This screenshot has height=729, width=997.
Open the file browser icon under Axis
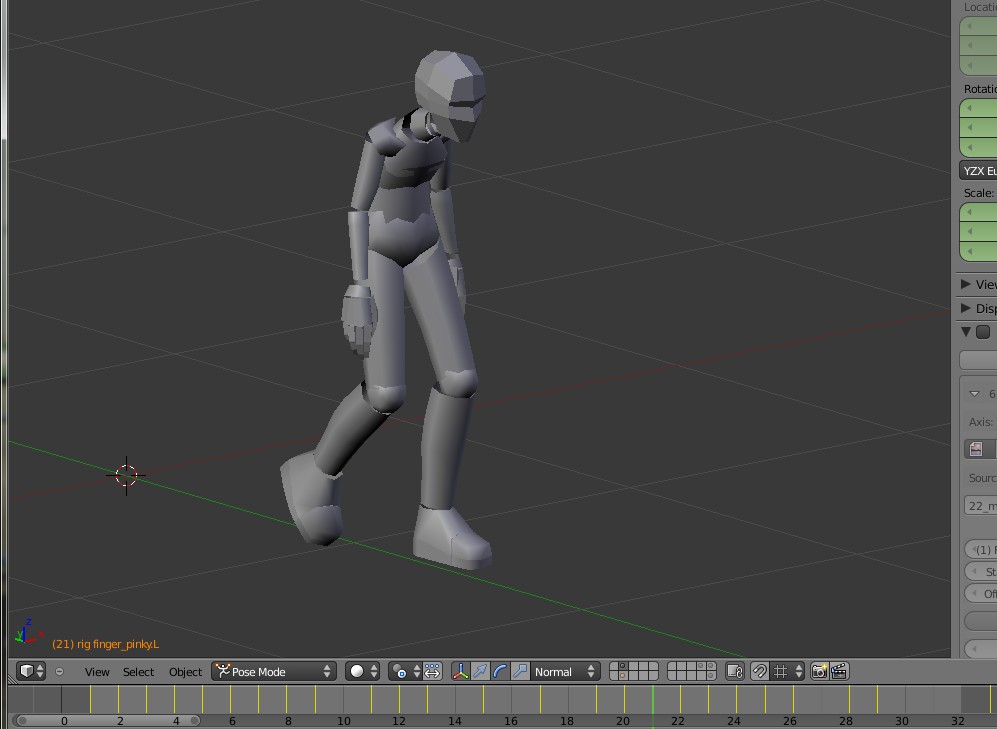977,448
